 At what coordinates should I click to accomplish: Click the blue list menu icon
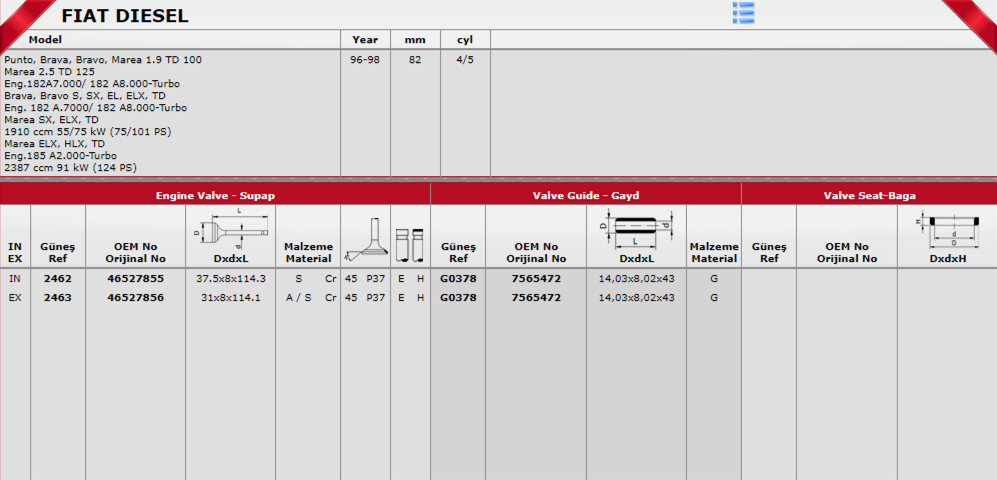point(743,12)
